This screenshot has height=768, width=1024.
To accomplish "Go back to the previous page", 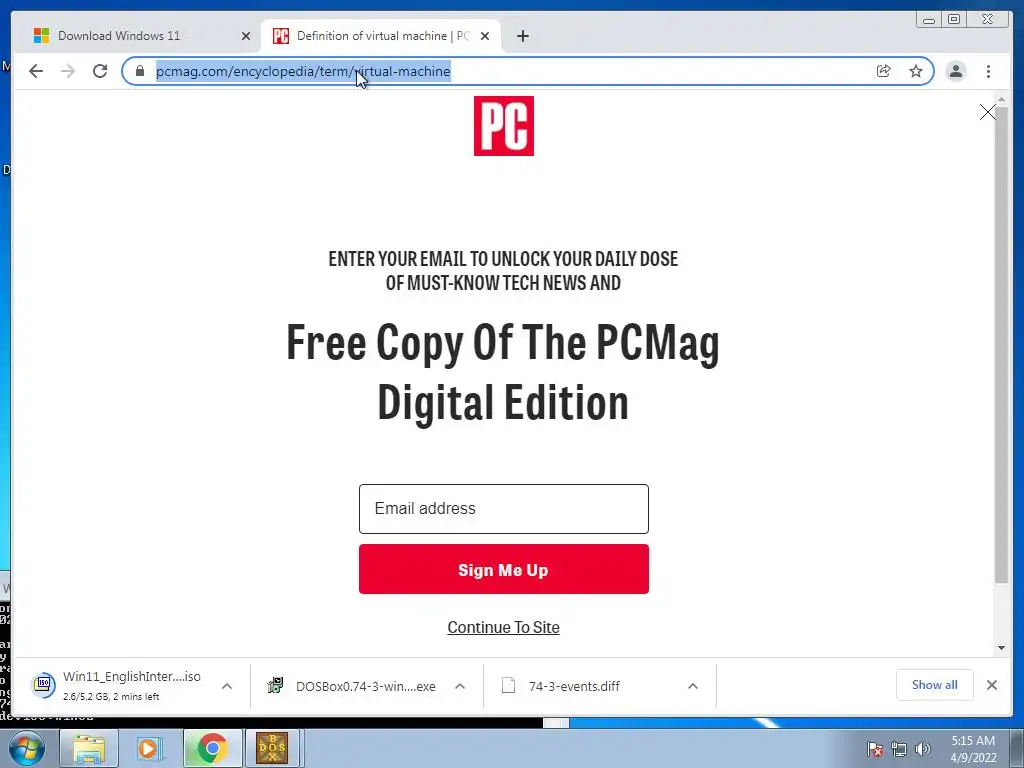I will coord(36,71).
